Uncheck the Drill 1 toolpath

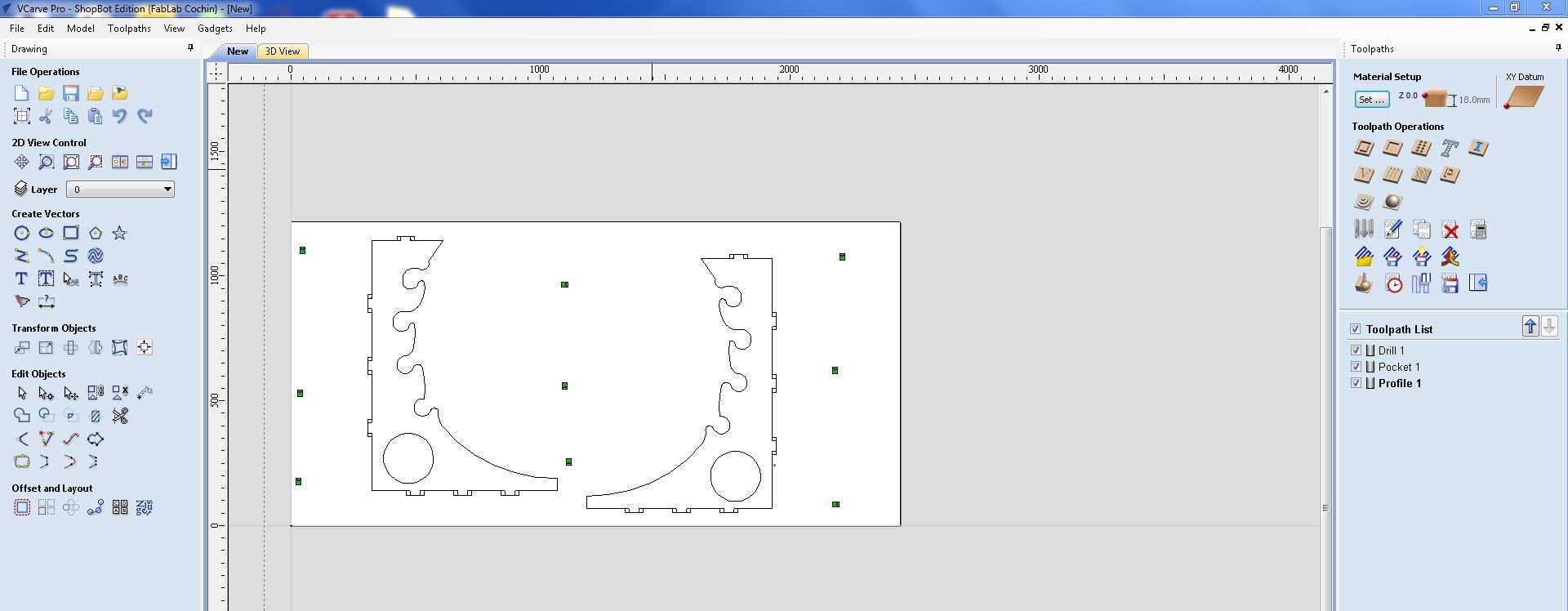(x=1356, y=350)
